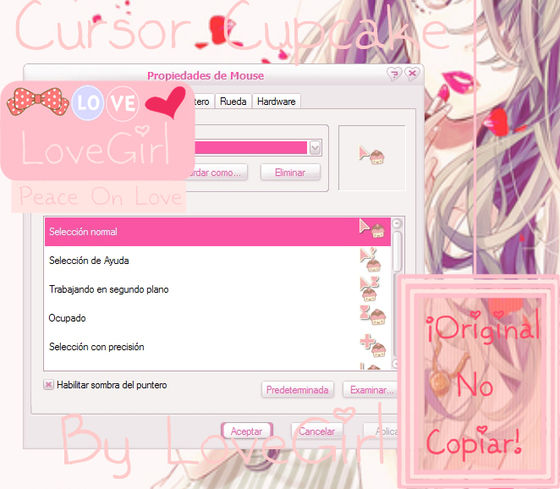Select the precision cross cupcake cursor icon

373,345
